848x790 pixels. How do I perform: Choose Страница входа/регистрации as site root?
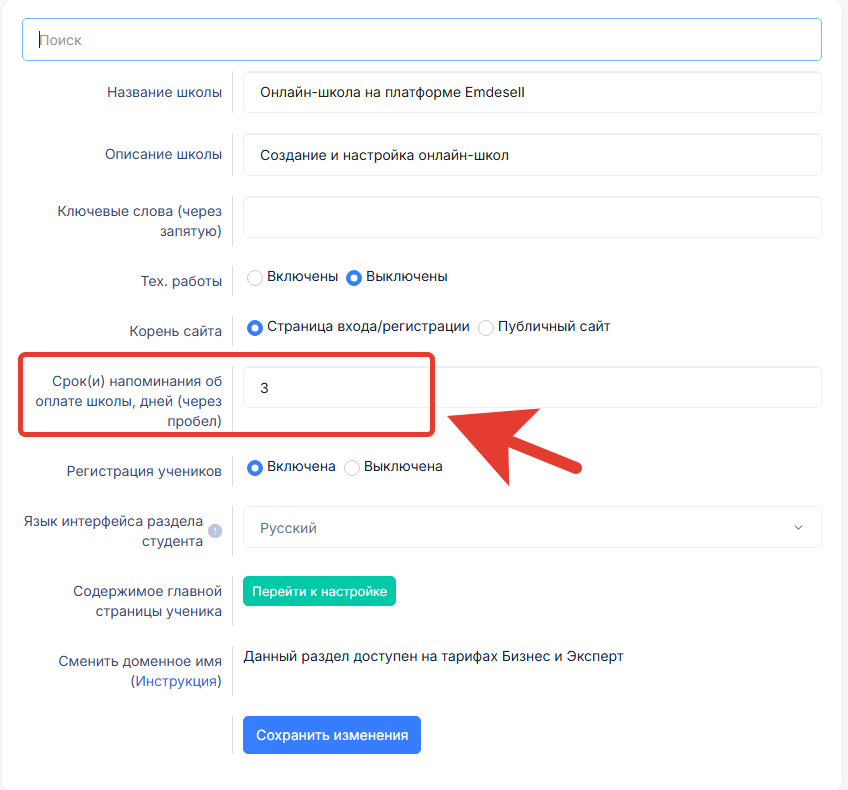coord(255,327)
